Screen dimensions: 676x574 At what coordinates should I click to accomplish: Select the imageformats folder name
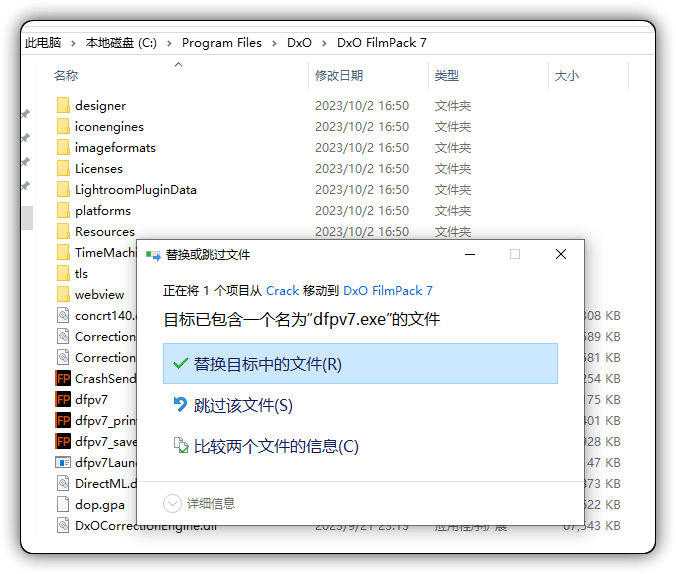(115, 147)
